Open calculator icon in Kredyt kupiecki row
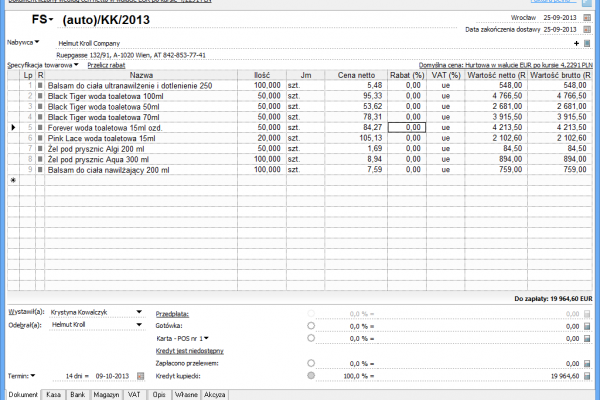Image resolution: width=600 pixels, height=400 pixels. (587, 375)
